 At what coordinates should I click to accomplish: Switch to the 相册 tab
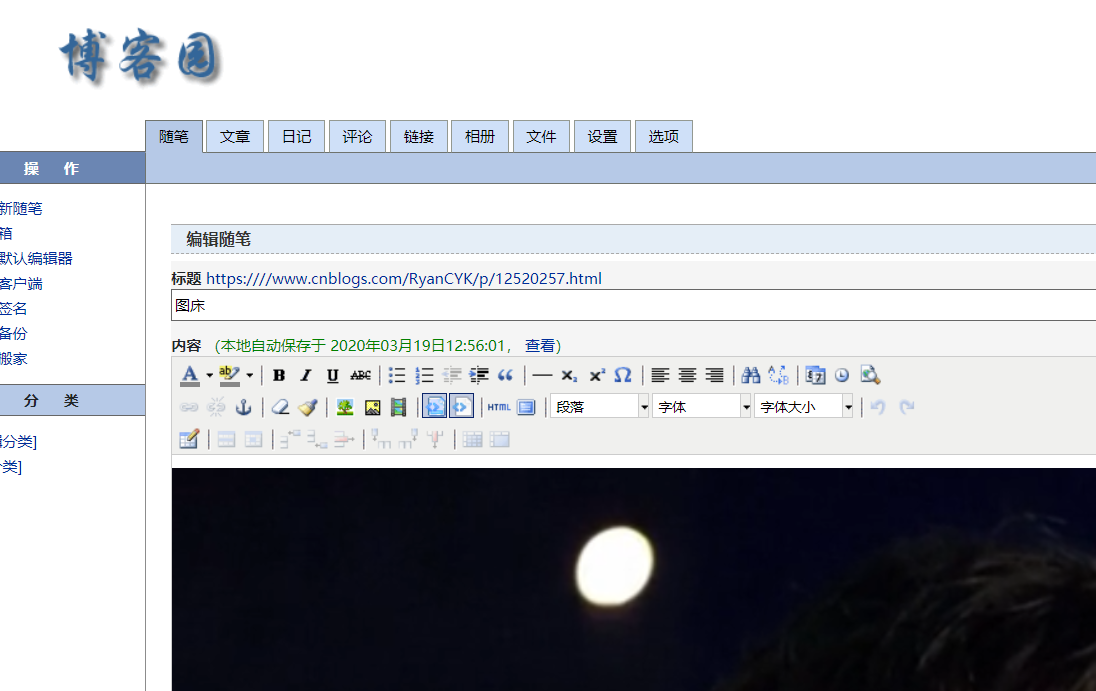pyautogui.click(x=480, y=136)
